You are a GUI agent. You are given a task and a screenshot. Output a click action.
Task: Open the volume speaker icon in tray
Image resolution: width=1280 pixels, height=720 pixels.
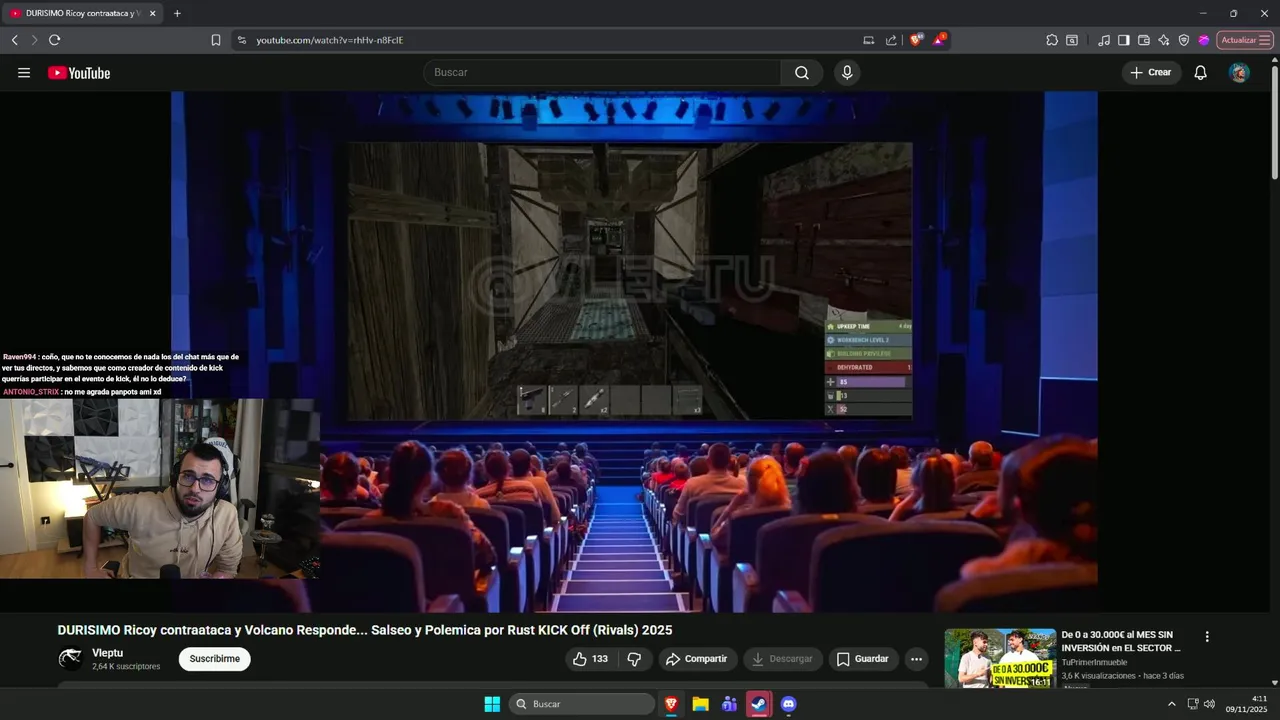tap(1210, 704)
